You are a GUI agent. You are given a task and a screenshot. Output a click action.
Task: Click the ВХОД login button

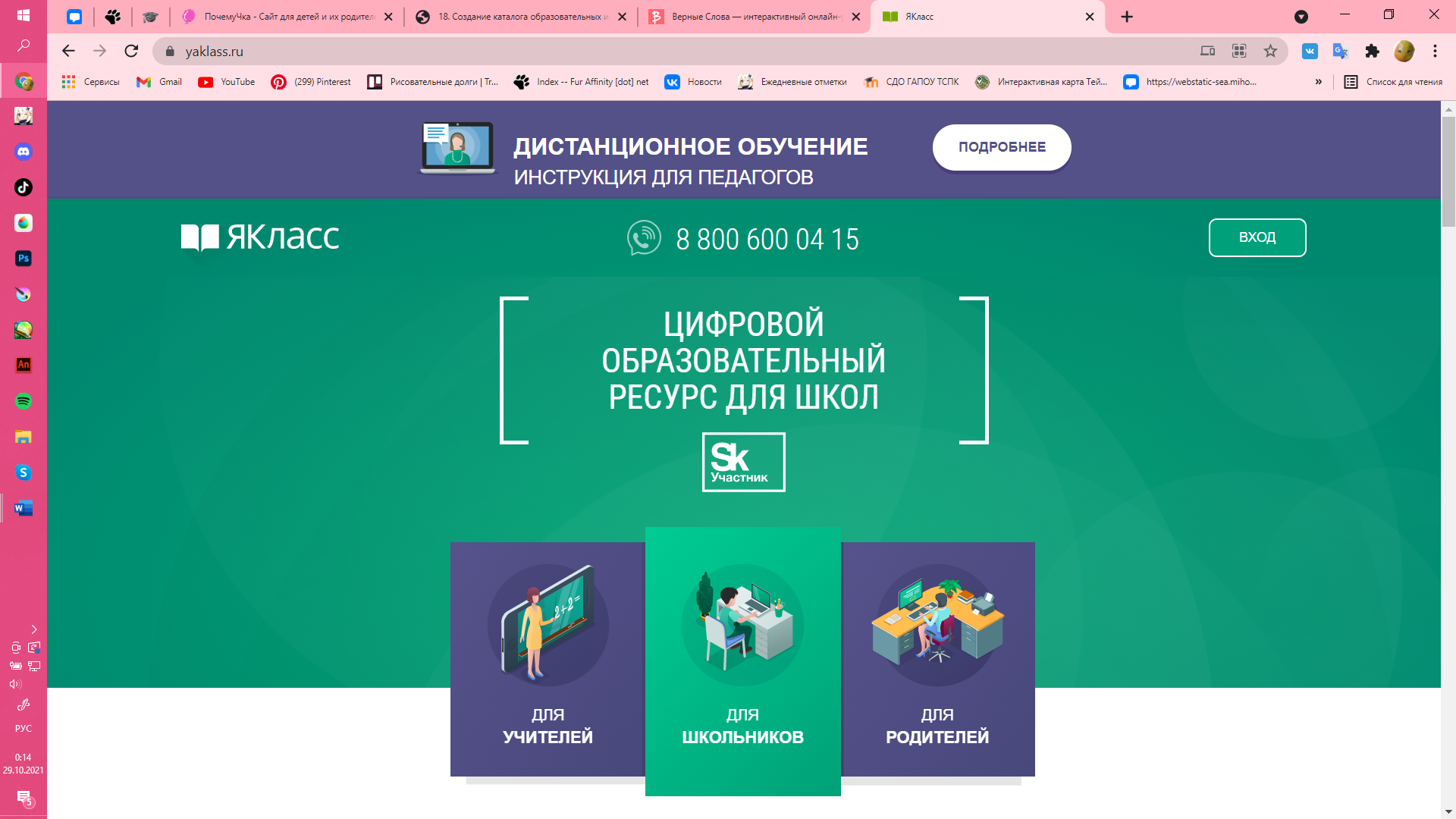[x=1257, y=237]
